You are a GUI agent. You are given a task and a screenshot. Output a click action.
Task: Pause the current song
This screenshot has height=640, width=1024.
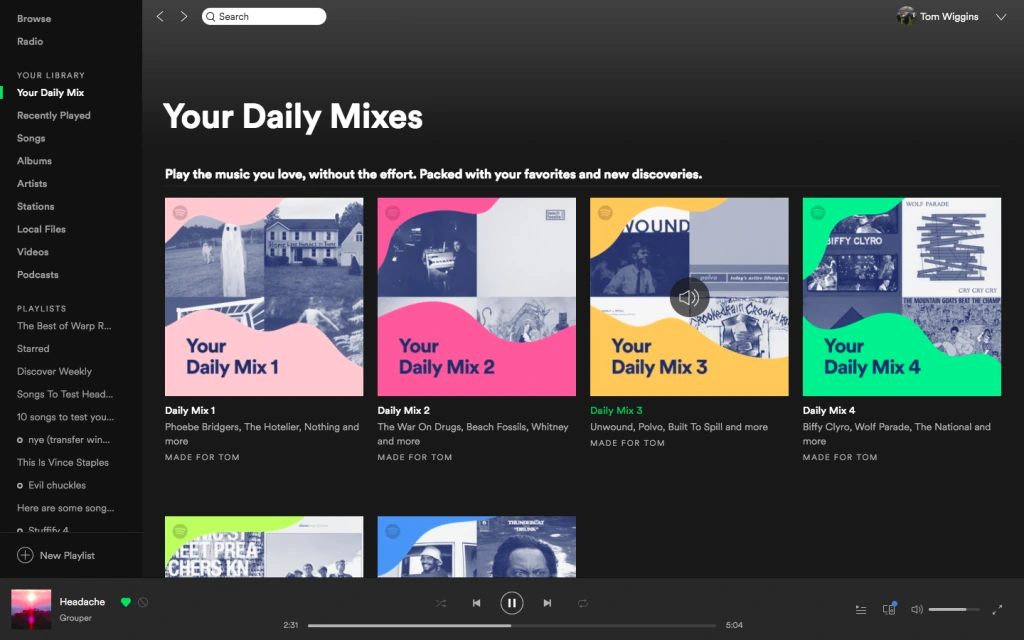[x=511, y=603]
